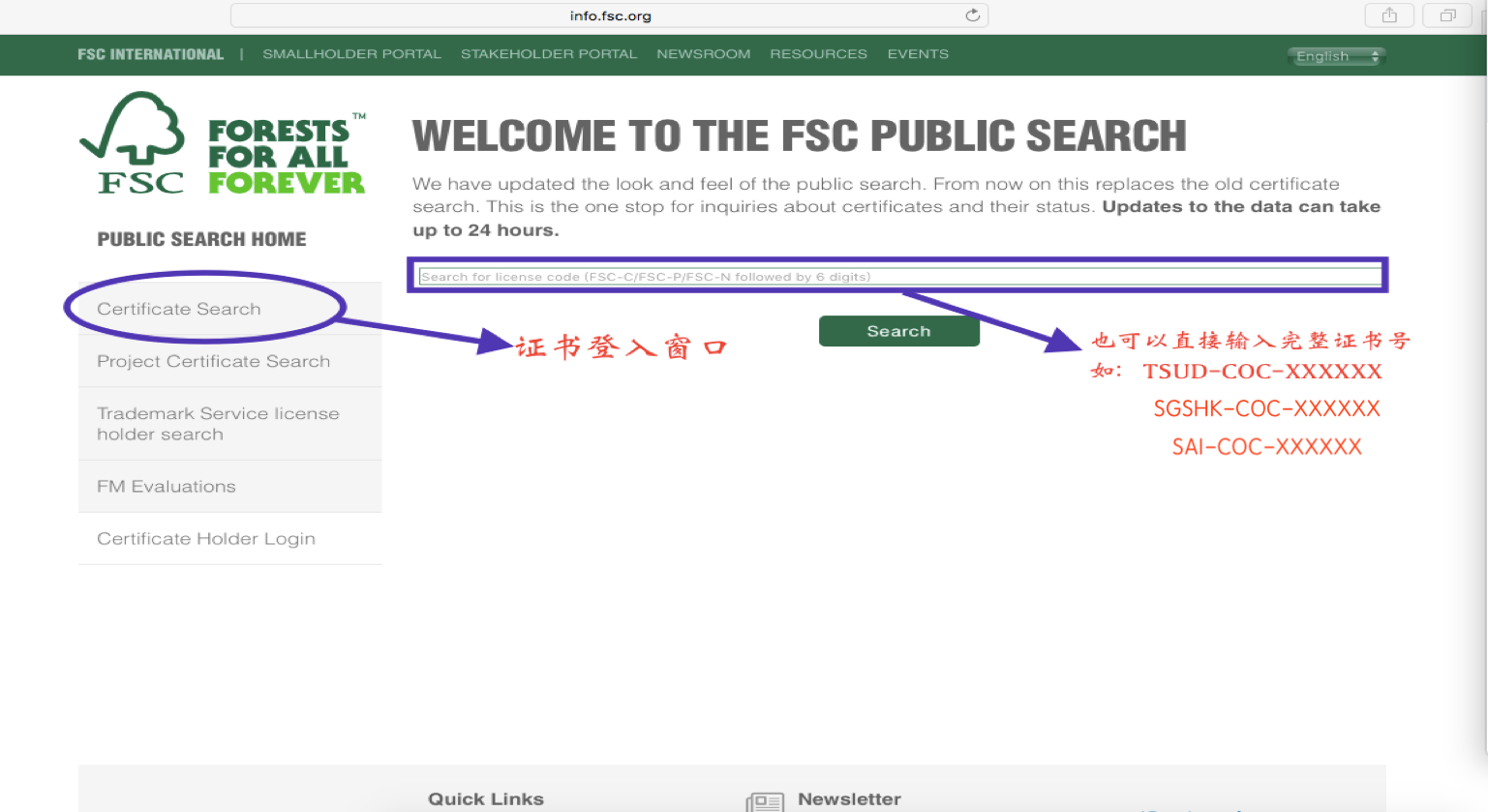Click the browser Share icon
The image size is (1488, 812).
click(1389, 15)
